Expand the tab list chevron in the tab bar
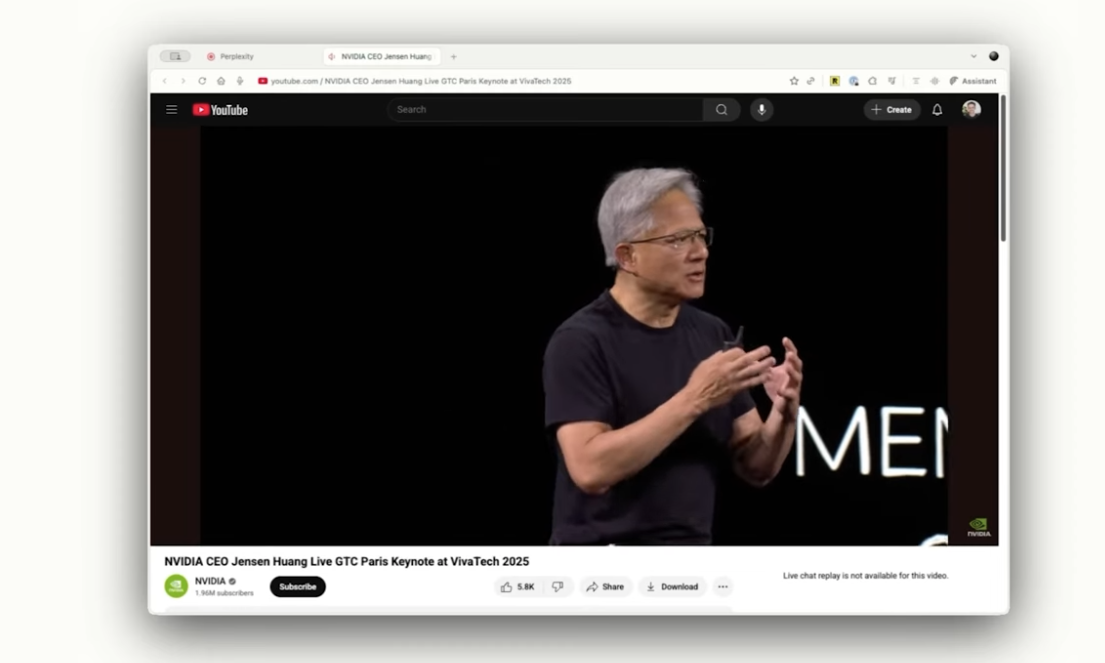1105x663 pixels. (974, 57)
